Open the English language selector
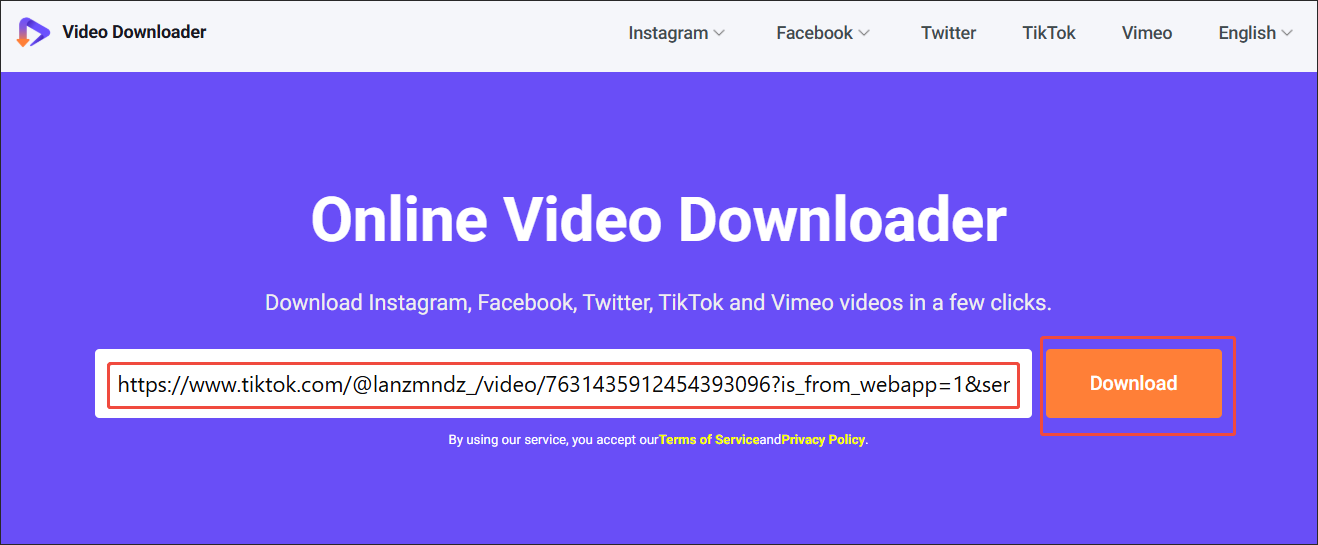 click(1255, 33)
